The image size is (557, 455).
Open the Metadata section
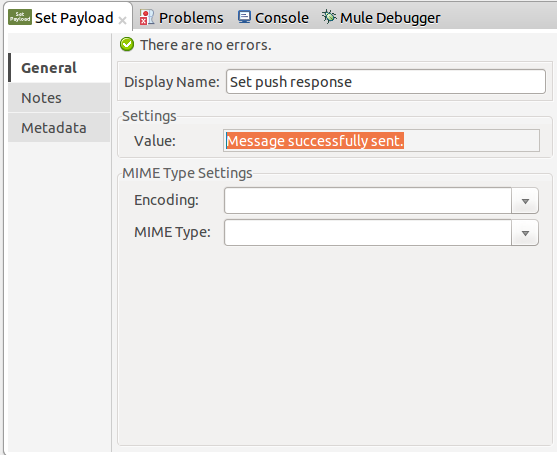tap(59, 128)
